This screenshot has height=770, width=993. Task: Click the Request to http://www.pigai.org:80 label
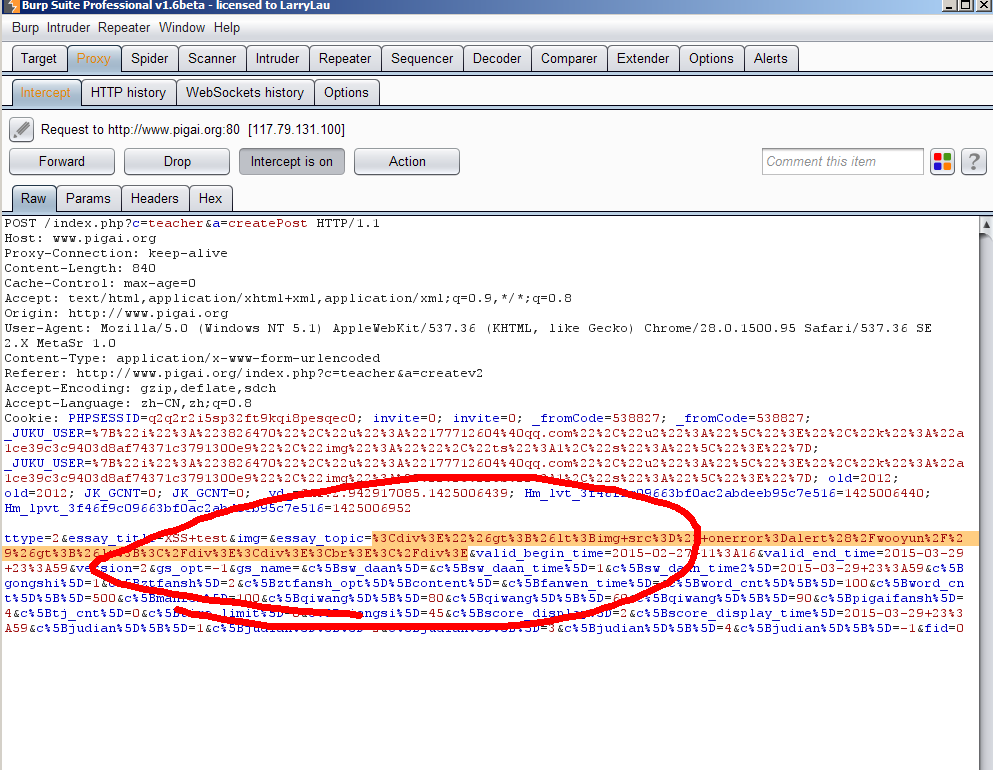click(193, 129)
